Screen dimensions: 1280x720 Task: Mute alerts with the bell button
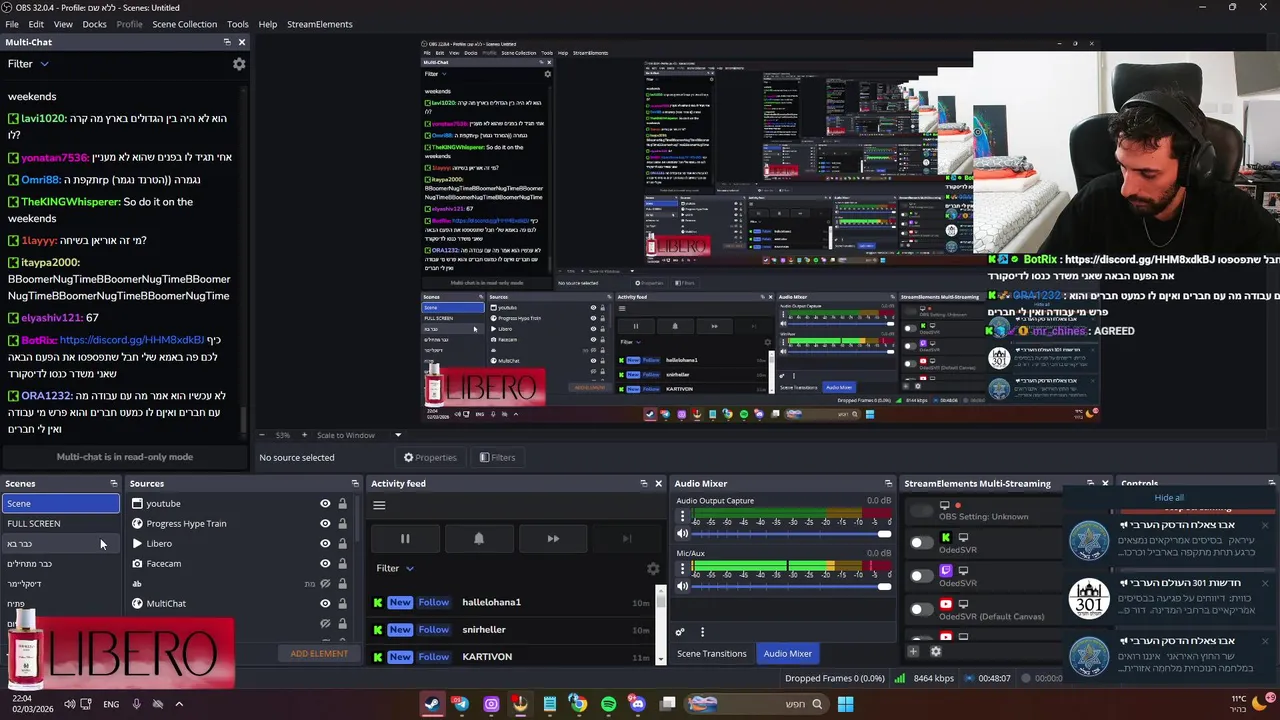point(479,538)
